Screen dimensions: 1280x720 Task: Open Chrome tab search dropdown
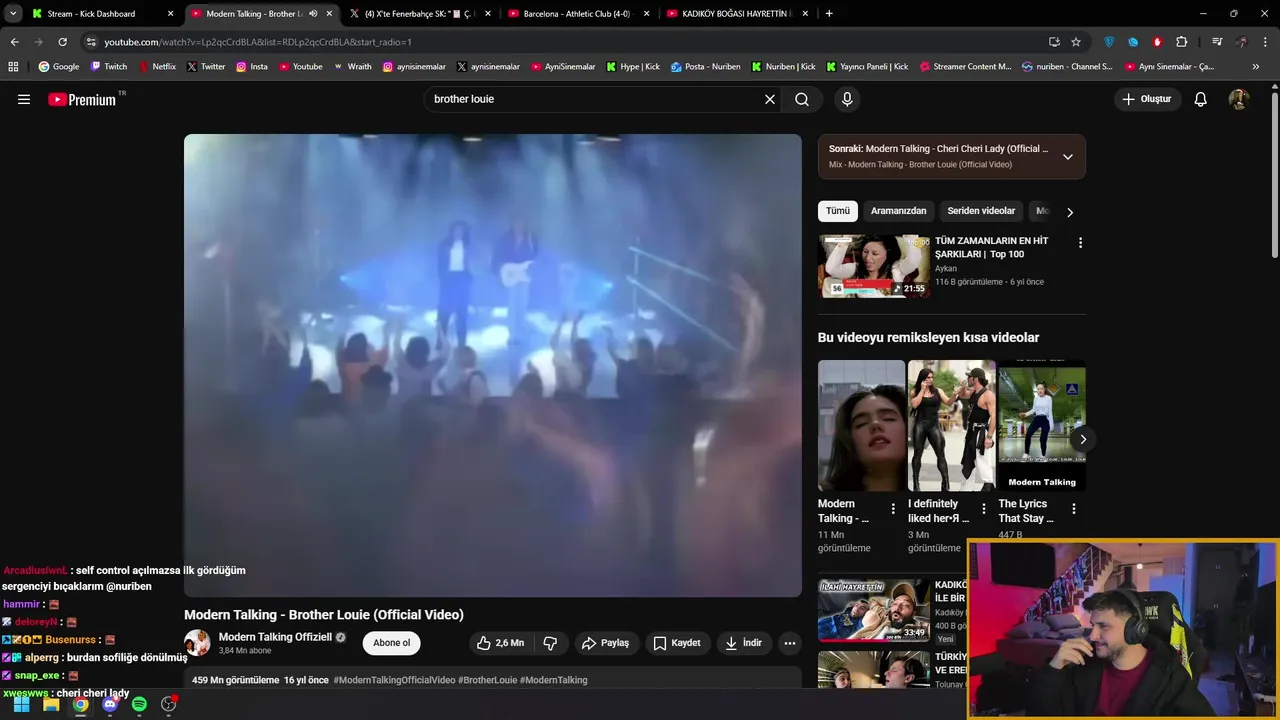[x=13, y=14]
